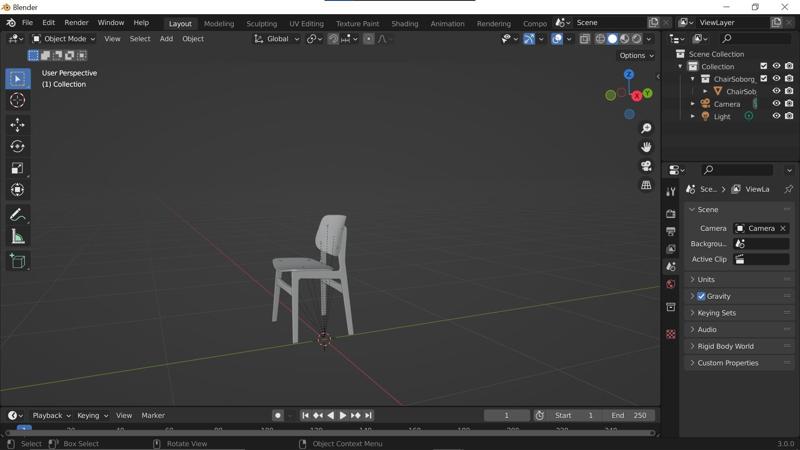Toggle viewport overlays button
This screenshot has height=450, width=800.
pyautogui.click(x=557, y=39)
